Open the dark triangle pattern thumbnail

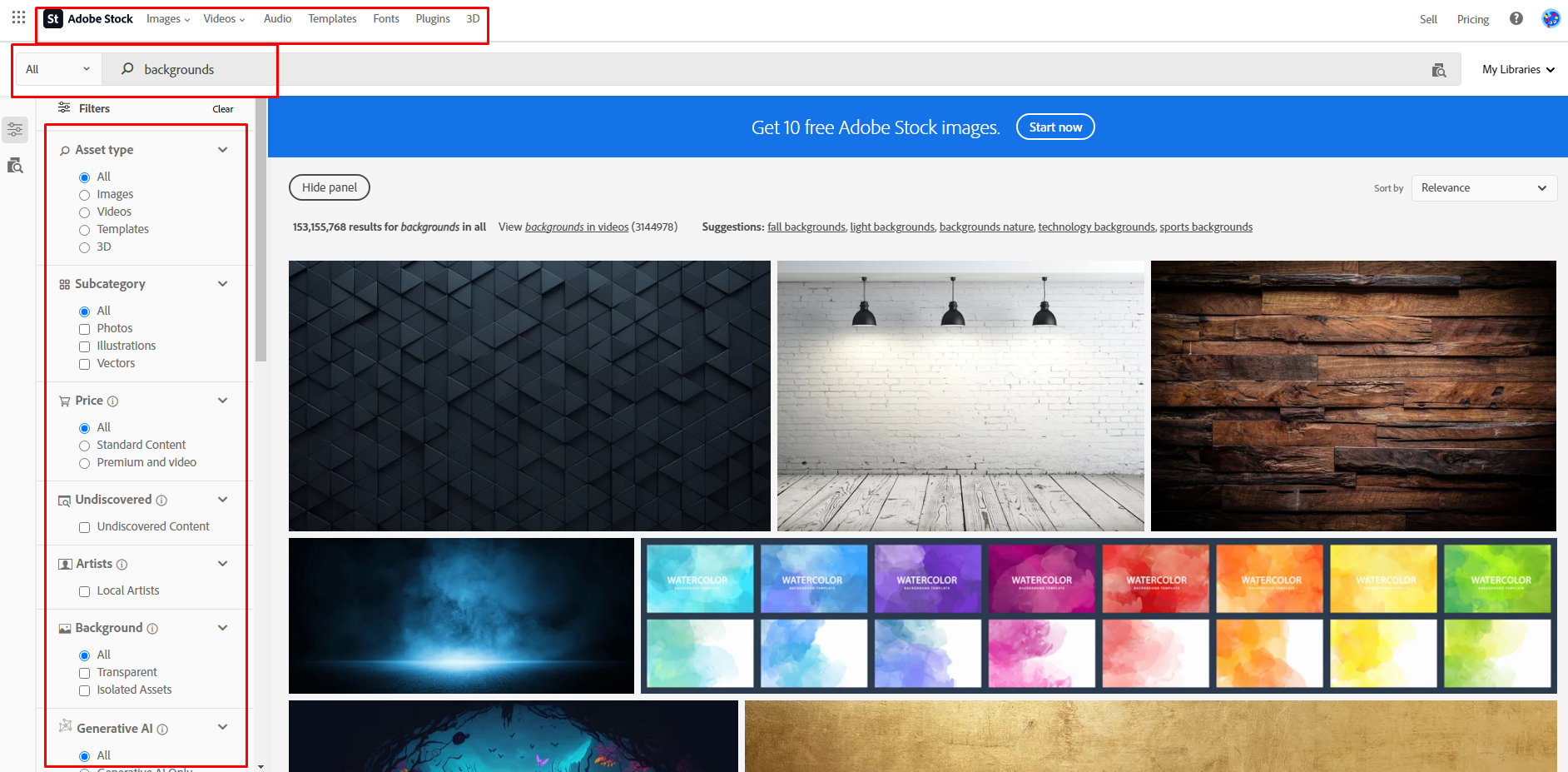(x=529, y=396)
